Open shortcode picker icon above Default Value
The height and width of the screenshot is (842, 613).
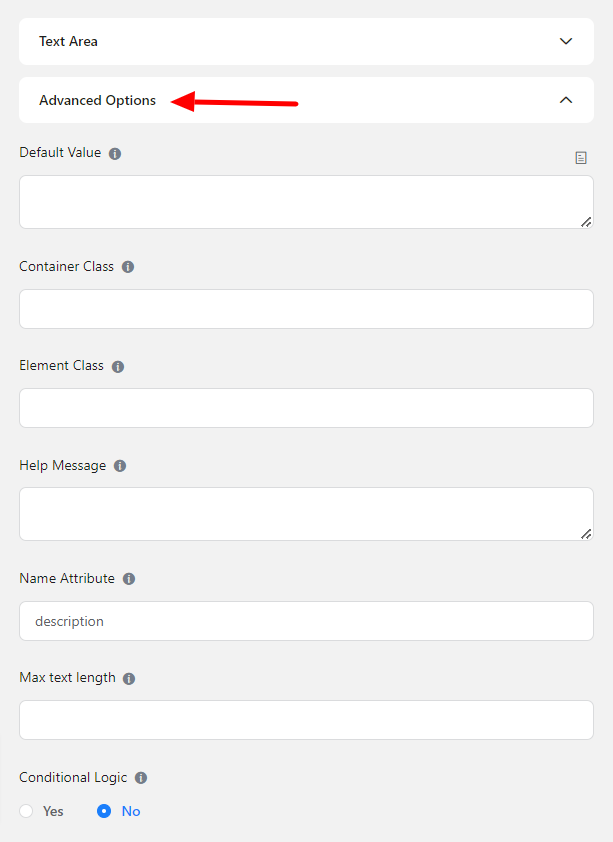[581, 158]
